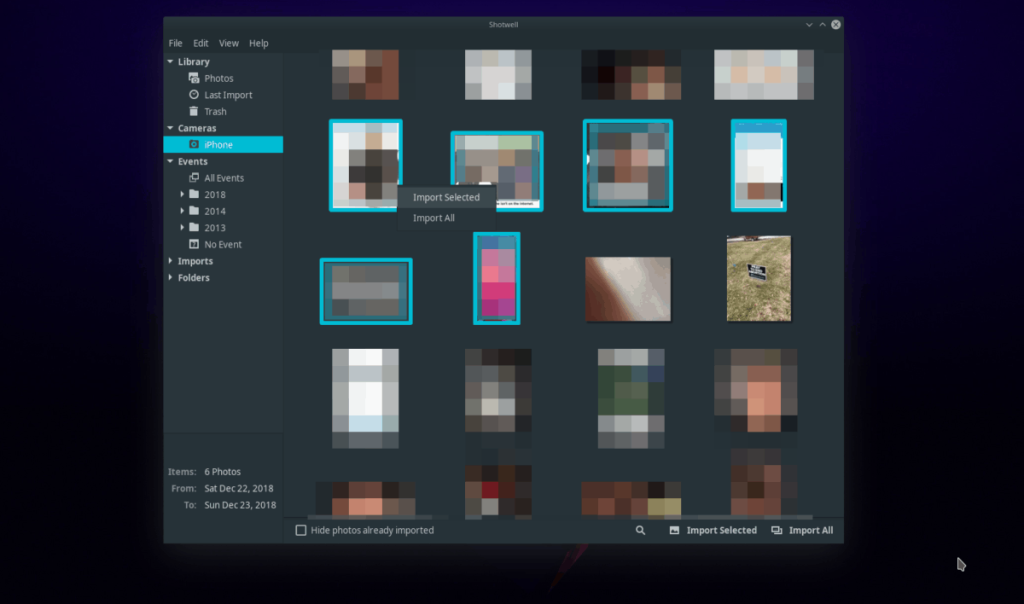1024x604 pixels.
Task: Open the File menu
Action: pyautogui.click(x=175, y=43)
